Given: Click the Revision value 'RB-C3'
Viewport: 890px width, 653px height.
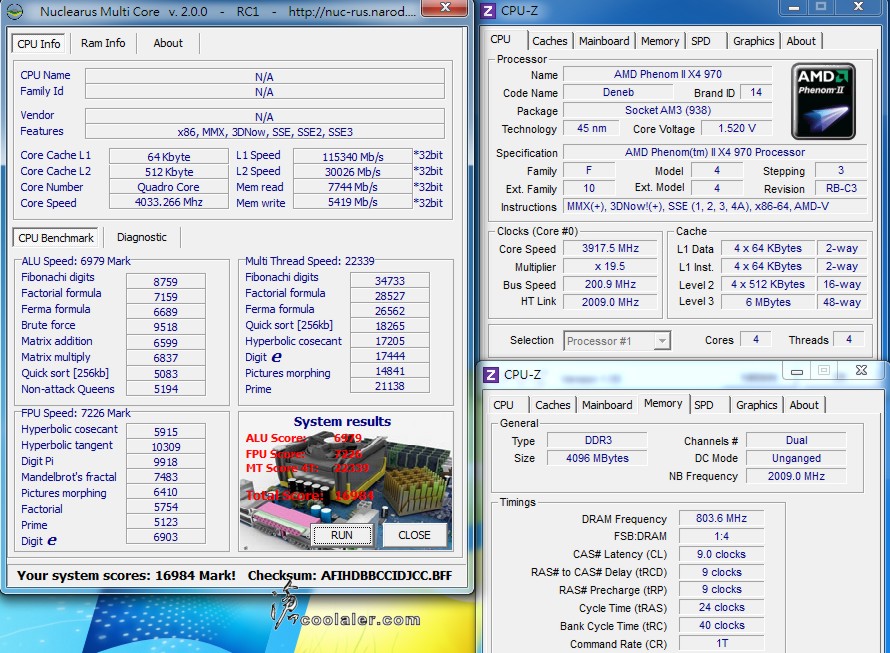Looking at the screenshot, I should pos(841,189).
